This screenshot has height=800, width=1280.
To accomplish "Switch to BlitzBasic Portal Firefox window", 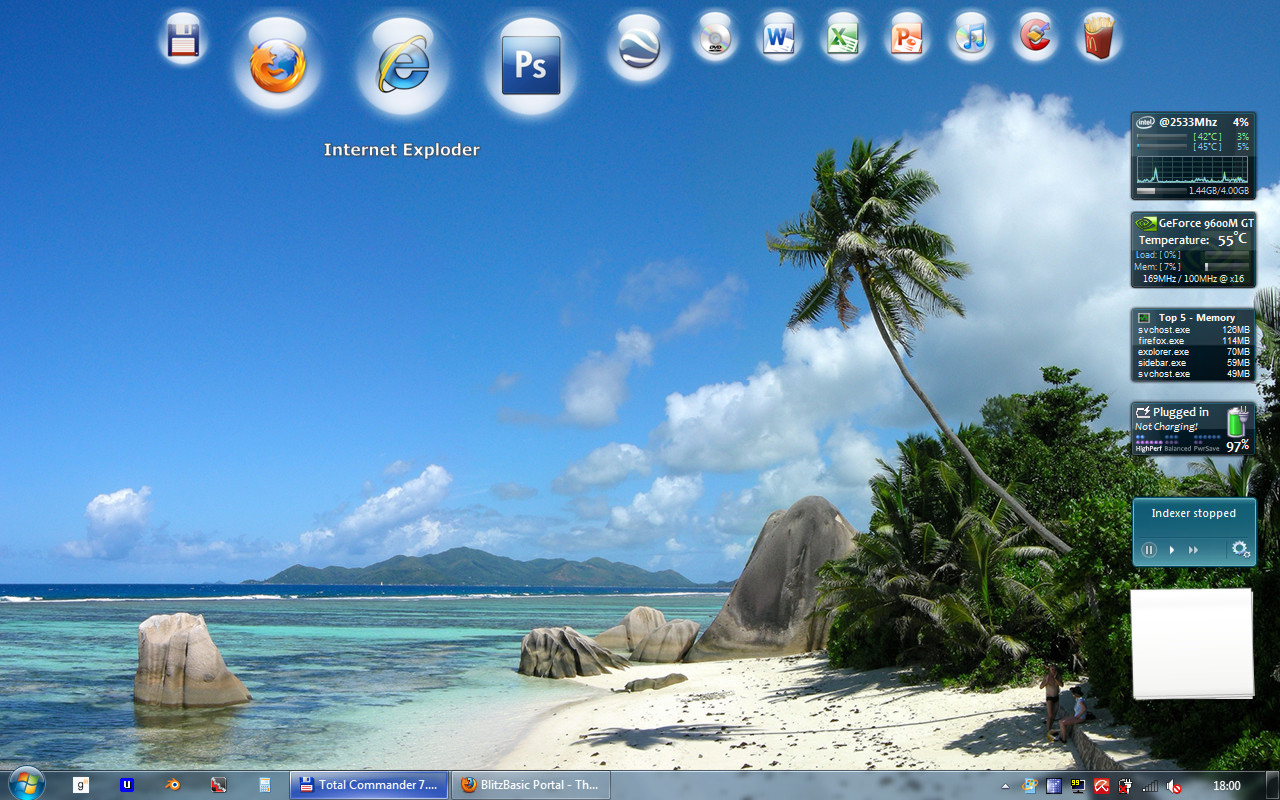I will 530,785.
